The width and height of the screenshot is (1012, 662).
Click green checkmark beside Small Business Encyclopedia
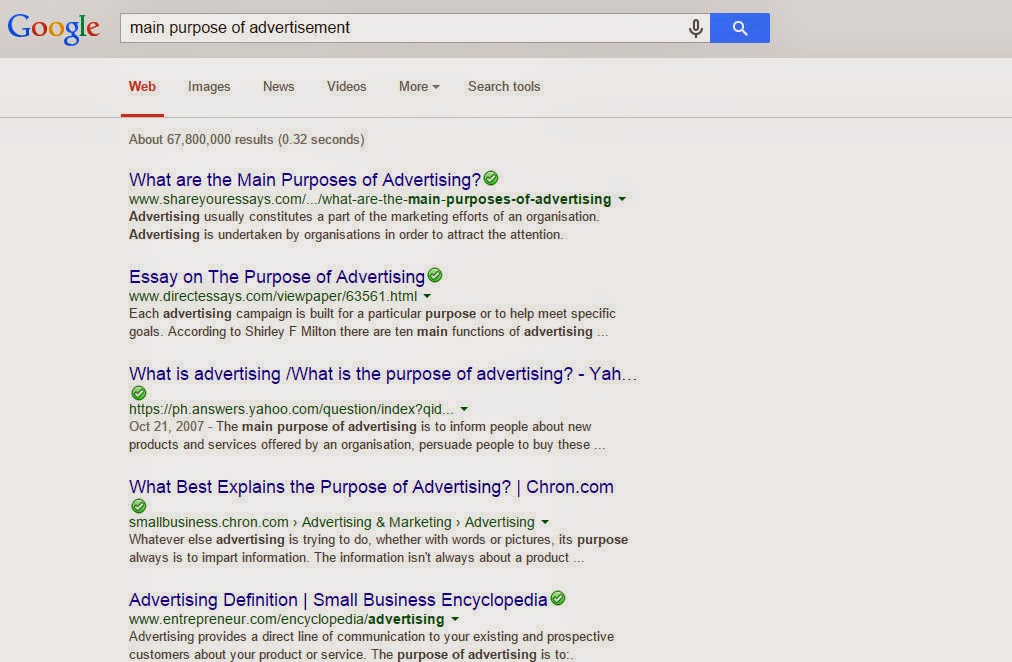558,598
